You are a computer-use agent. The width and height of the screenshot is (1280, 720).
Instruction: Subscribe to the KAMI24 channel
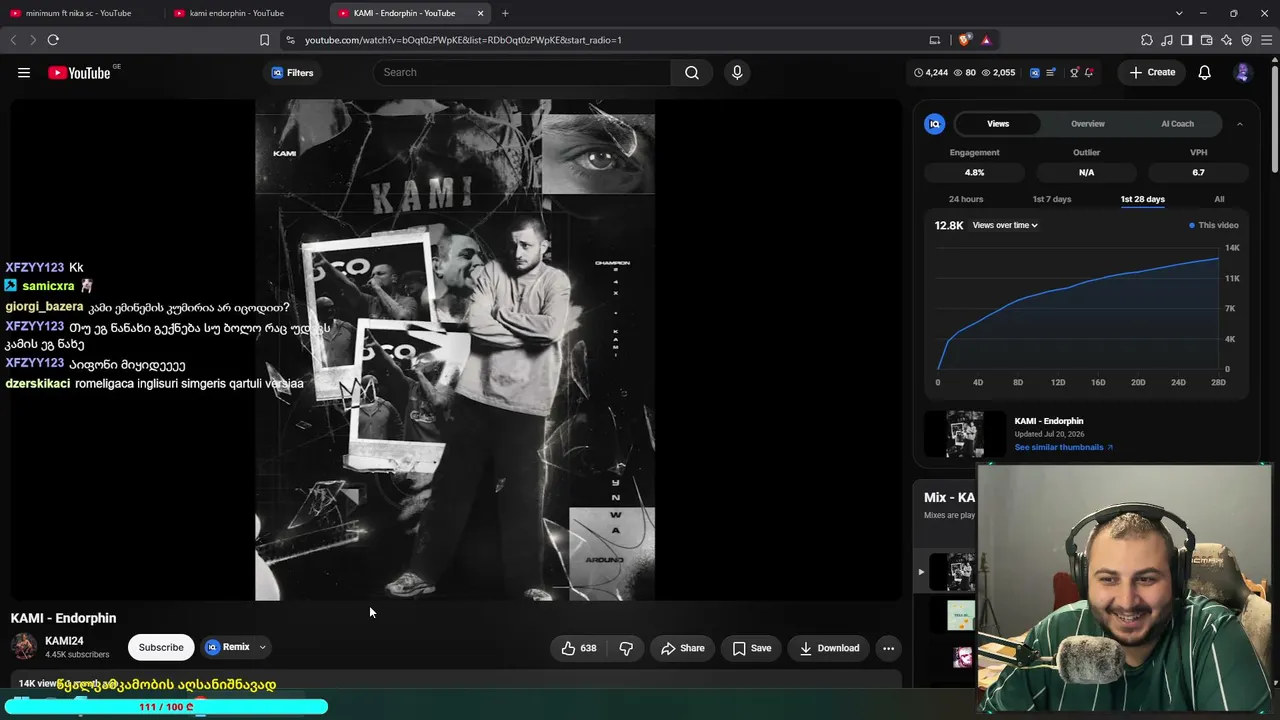pyautogui.click(x=161, y=647)
